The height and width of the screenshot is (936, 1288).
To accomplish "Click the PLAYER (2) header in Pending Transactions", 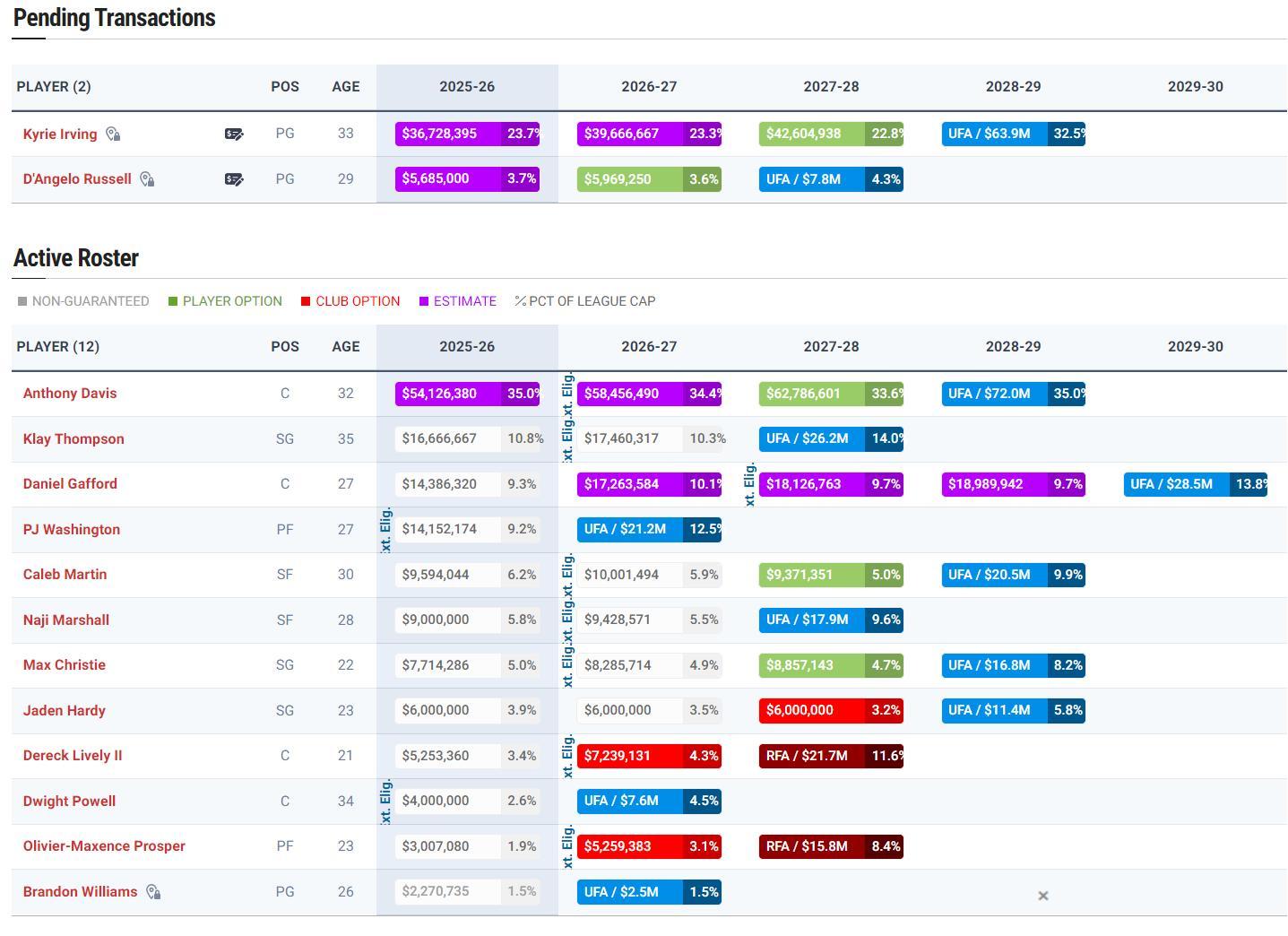I will point(54,87).
